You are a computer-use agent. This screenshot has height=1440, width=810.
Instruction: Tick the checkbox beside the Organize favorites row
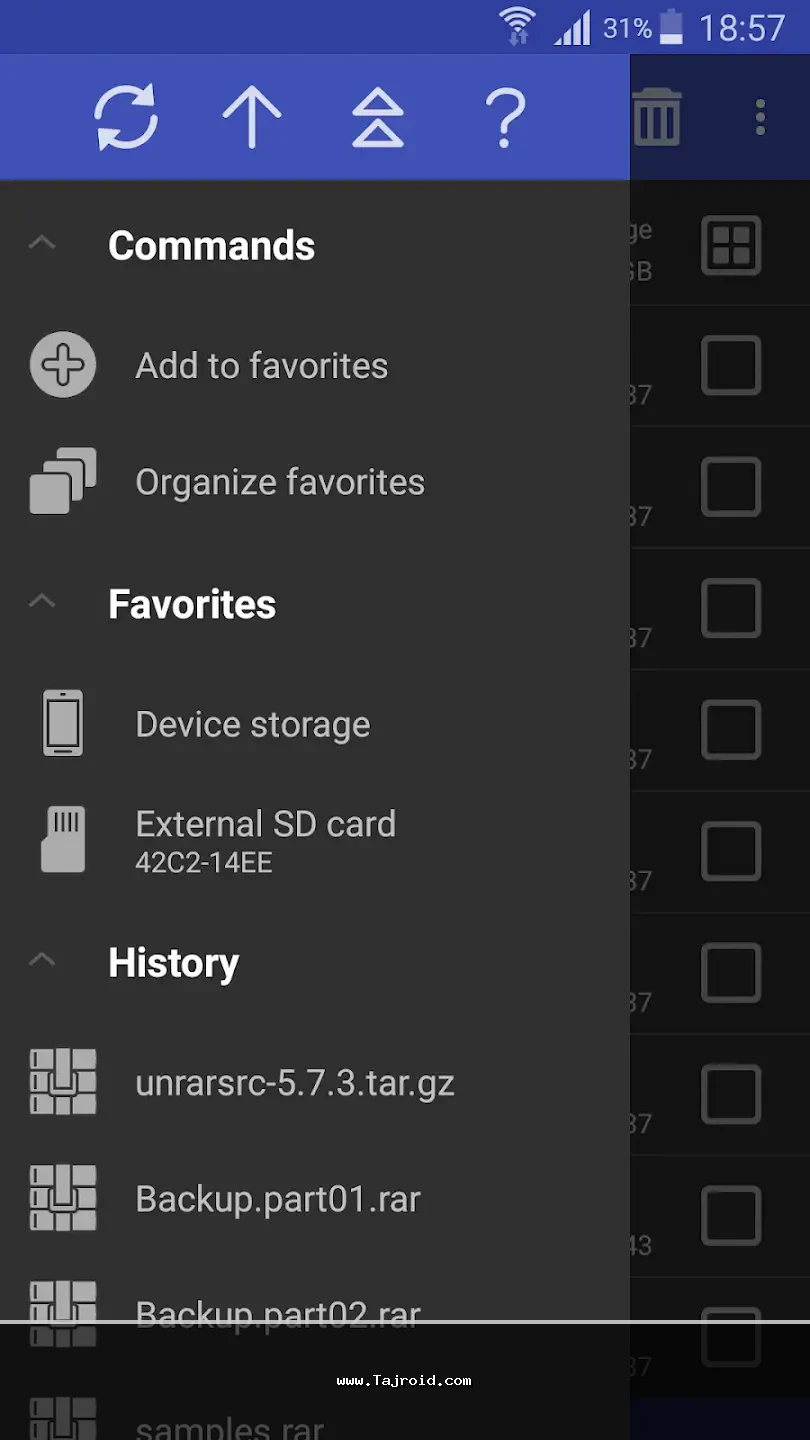731,487
